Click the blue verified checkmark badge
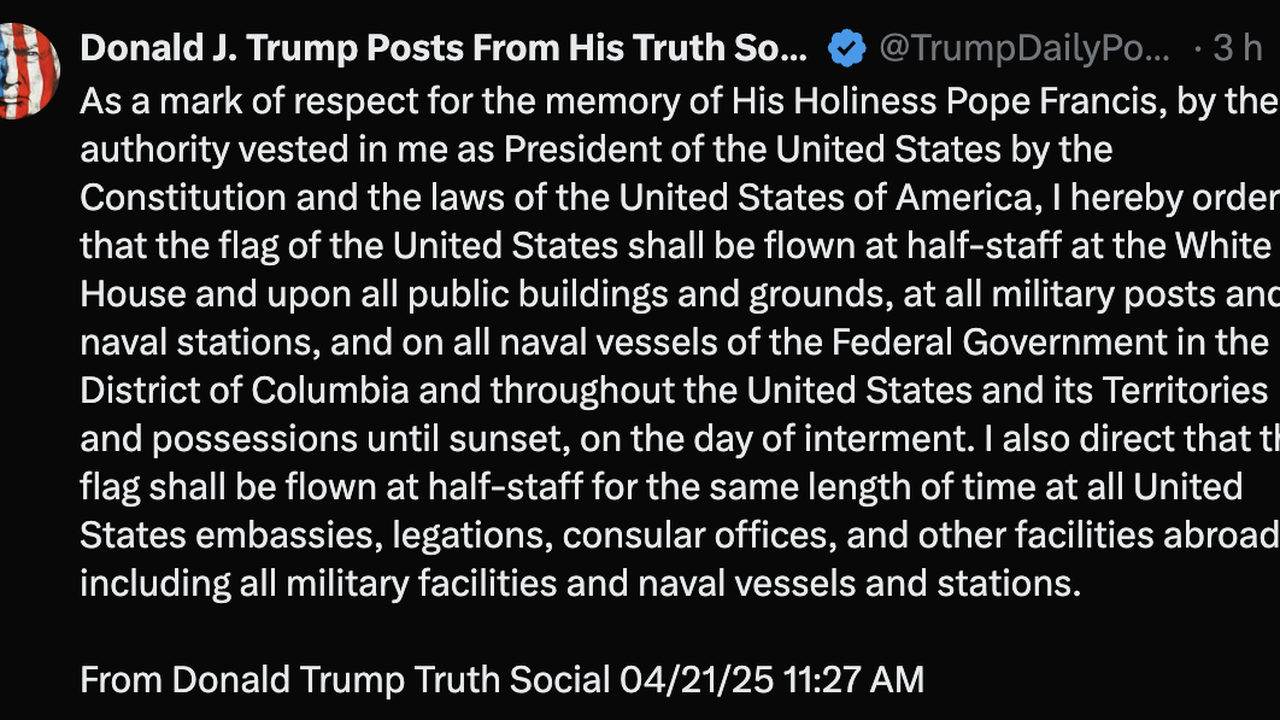 846,49
